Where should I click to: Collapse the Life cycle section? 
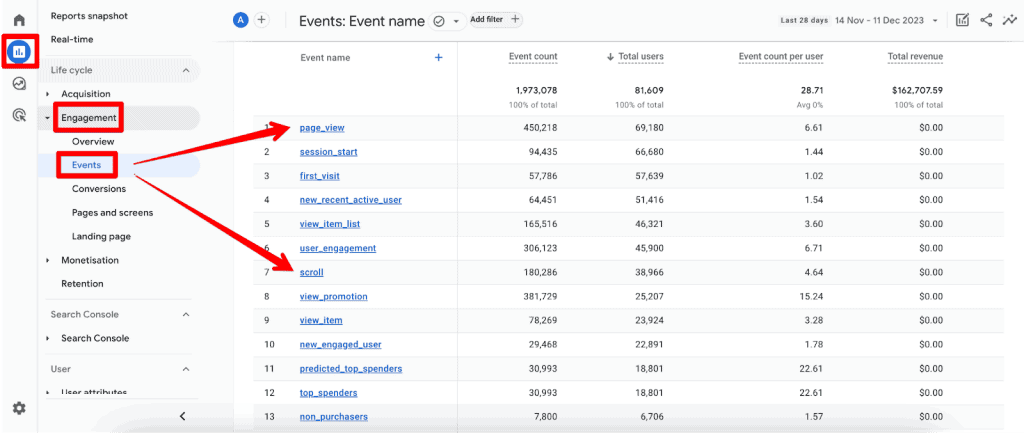coord(185,70)
